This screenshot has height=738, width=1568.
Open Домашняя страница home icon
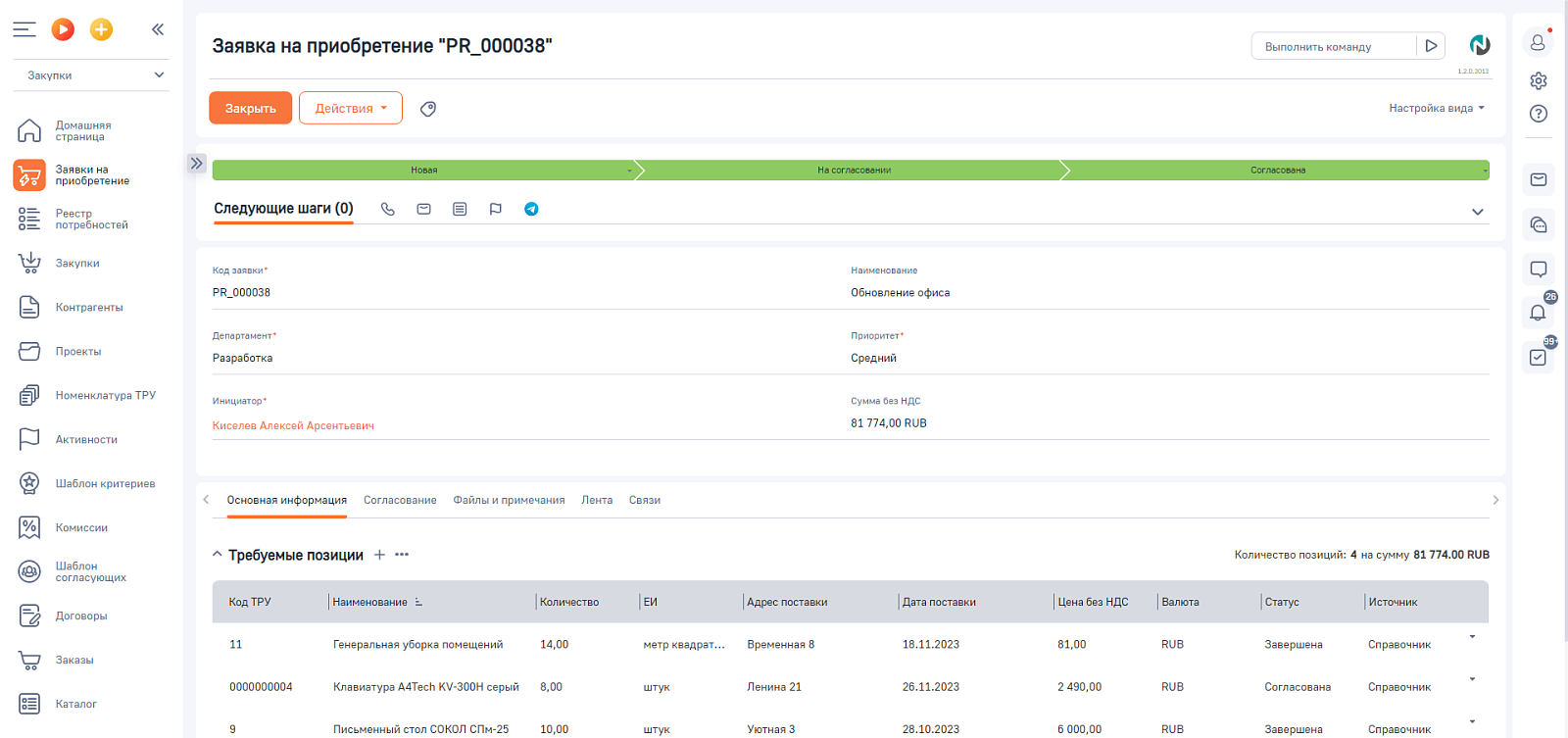click(29, 130)
